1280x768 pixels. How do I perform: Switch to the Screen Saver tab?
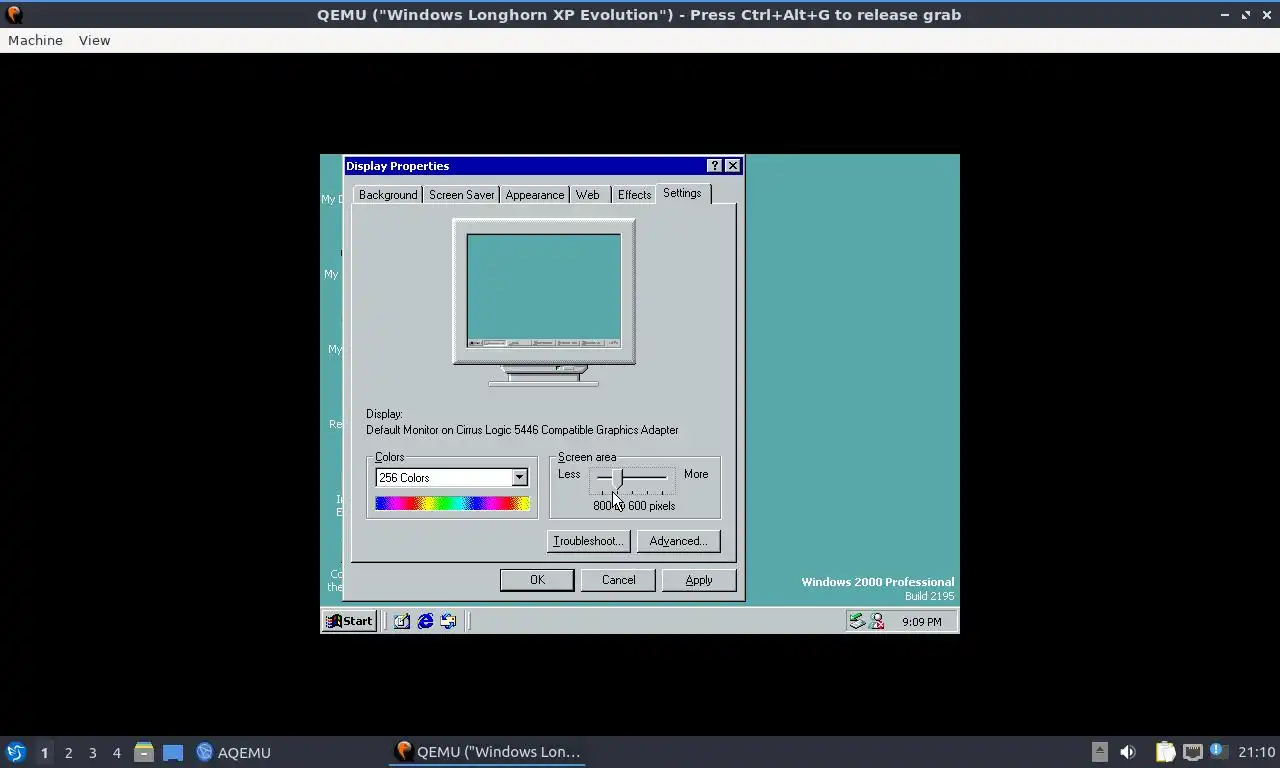tap(461, 195)
